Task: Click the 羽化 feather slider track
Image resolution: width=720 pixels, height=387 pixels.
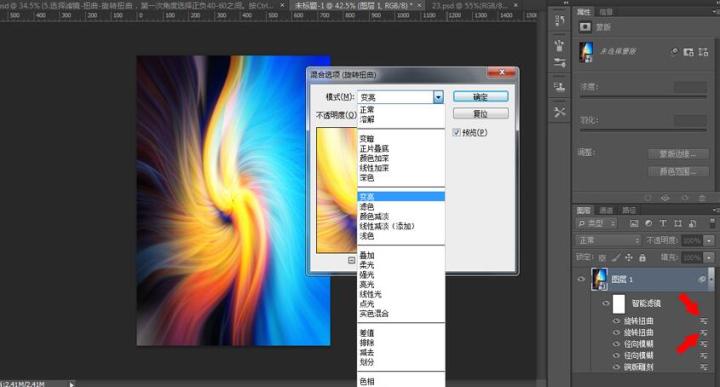Action: tap(643, 130)
